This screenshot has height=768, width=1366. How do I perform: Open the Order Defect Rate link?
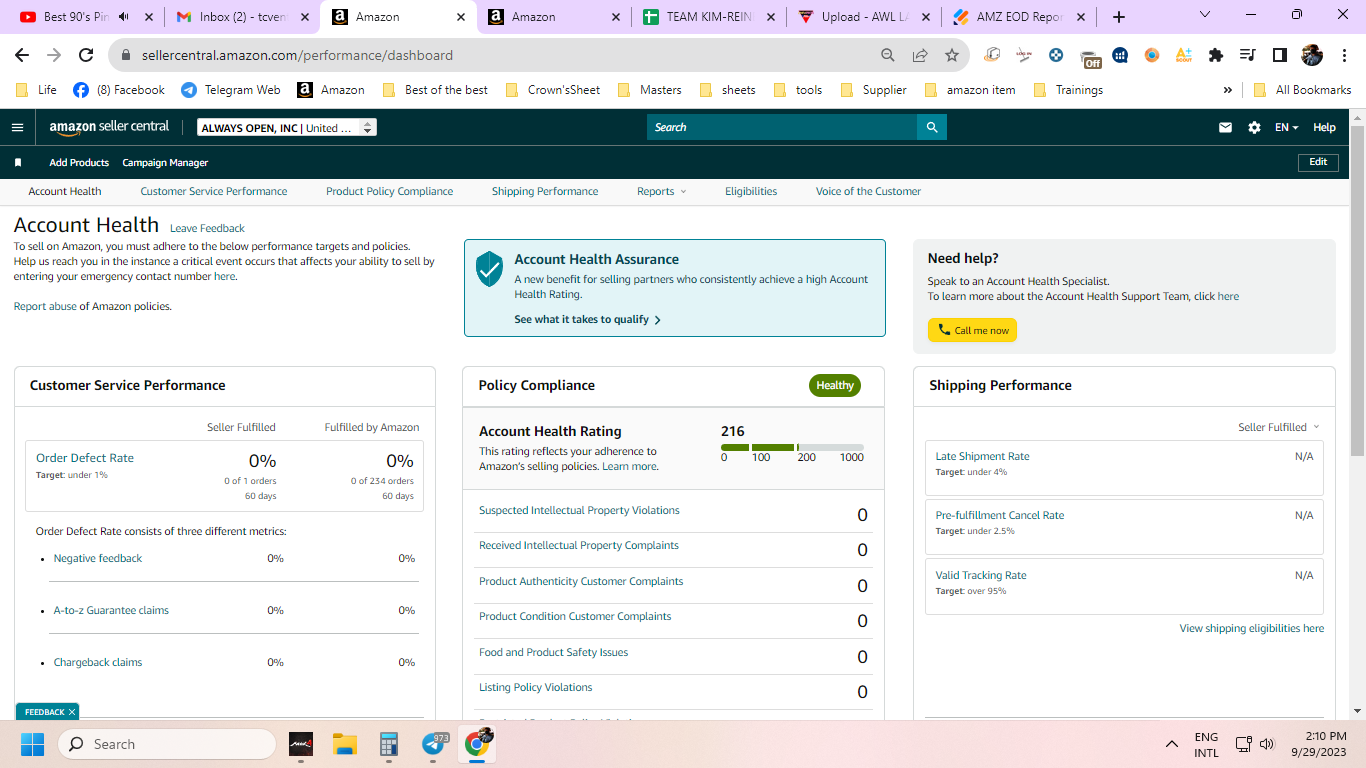point(85,458)
